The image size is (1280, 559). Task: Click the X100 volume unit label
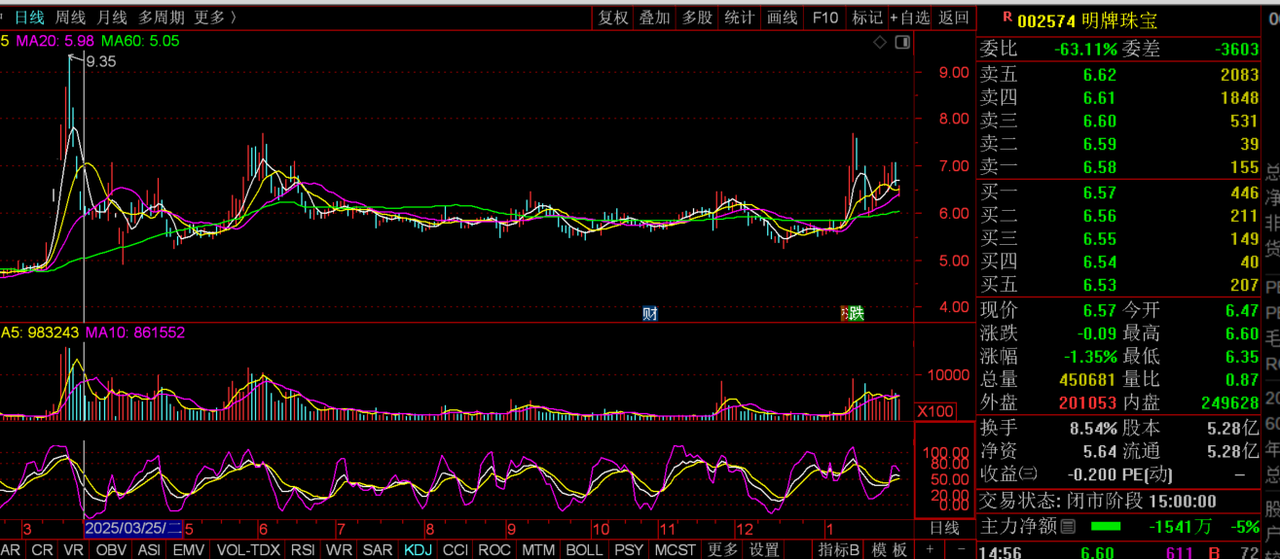[x=936, y=411]
